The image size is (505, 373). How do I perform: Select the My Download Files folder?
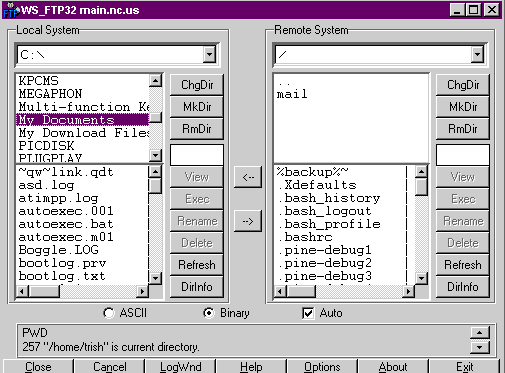(82, 133)
